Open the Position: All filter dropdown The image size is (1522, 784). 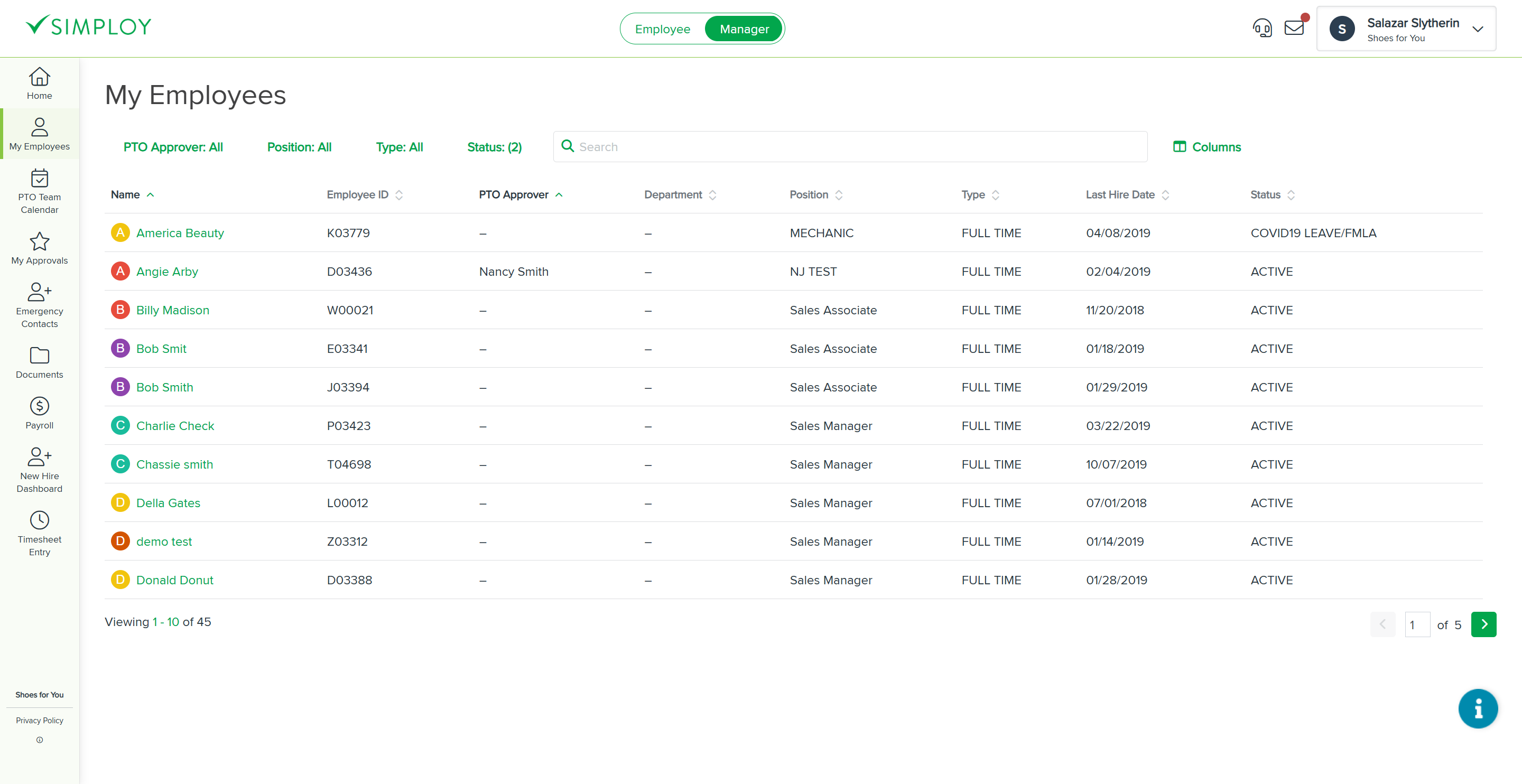pos(299,146)
